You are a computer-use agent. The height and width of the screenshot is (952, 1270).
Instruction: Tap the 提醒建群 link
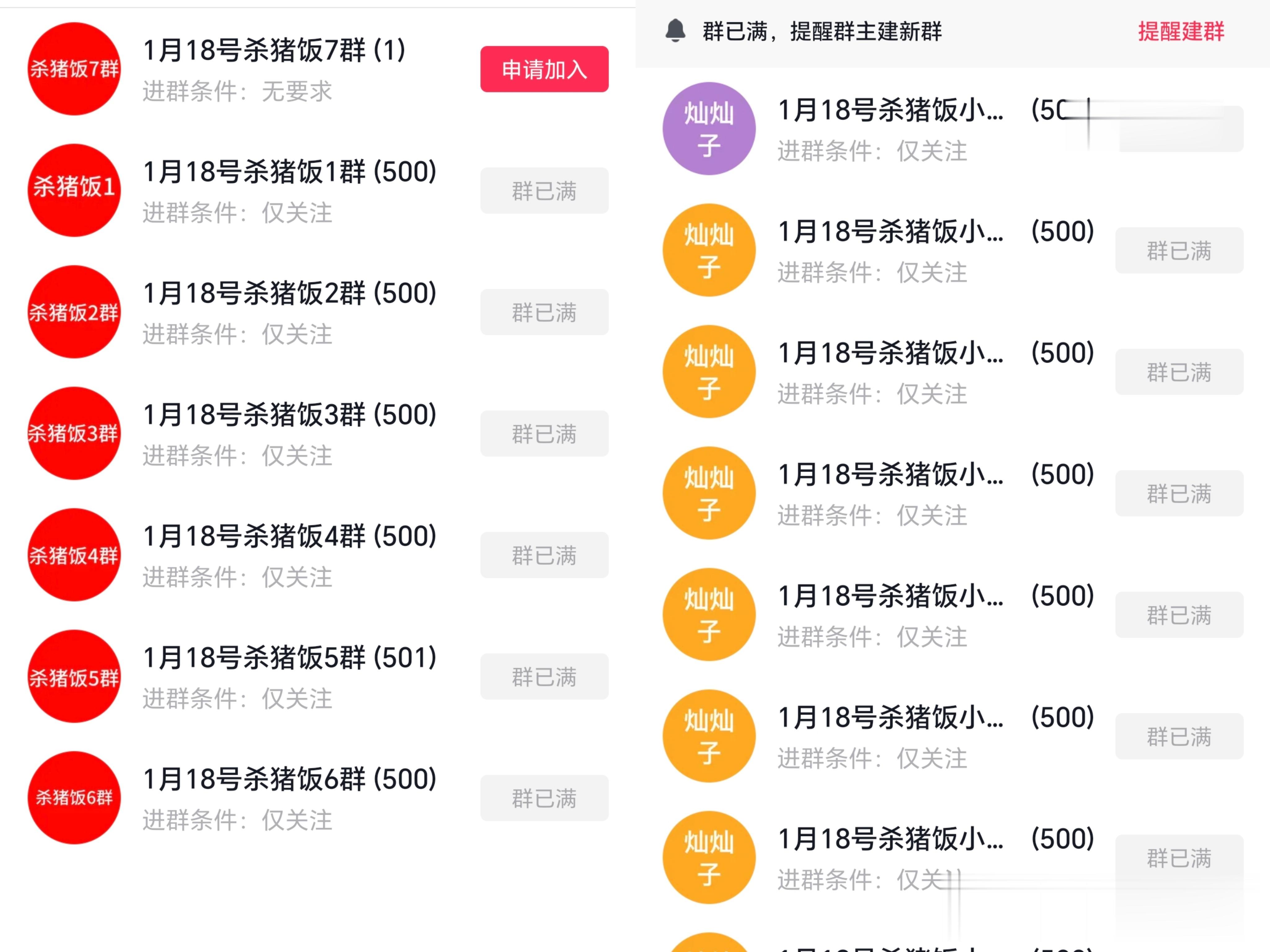point(1180,32)
